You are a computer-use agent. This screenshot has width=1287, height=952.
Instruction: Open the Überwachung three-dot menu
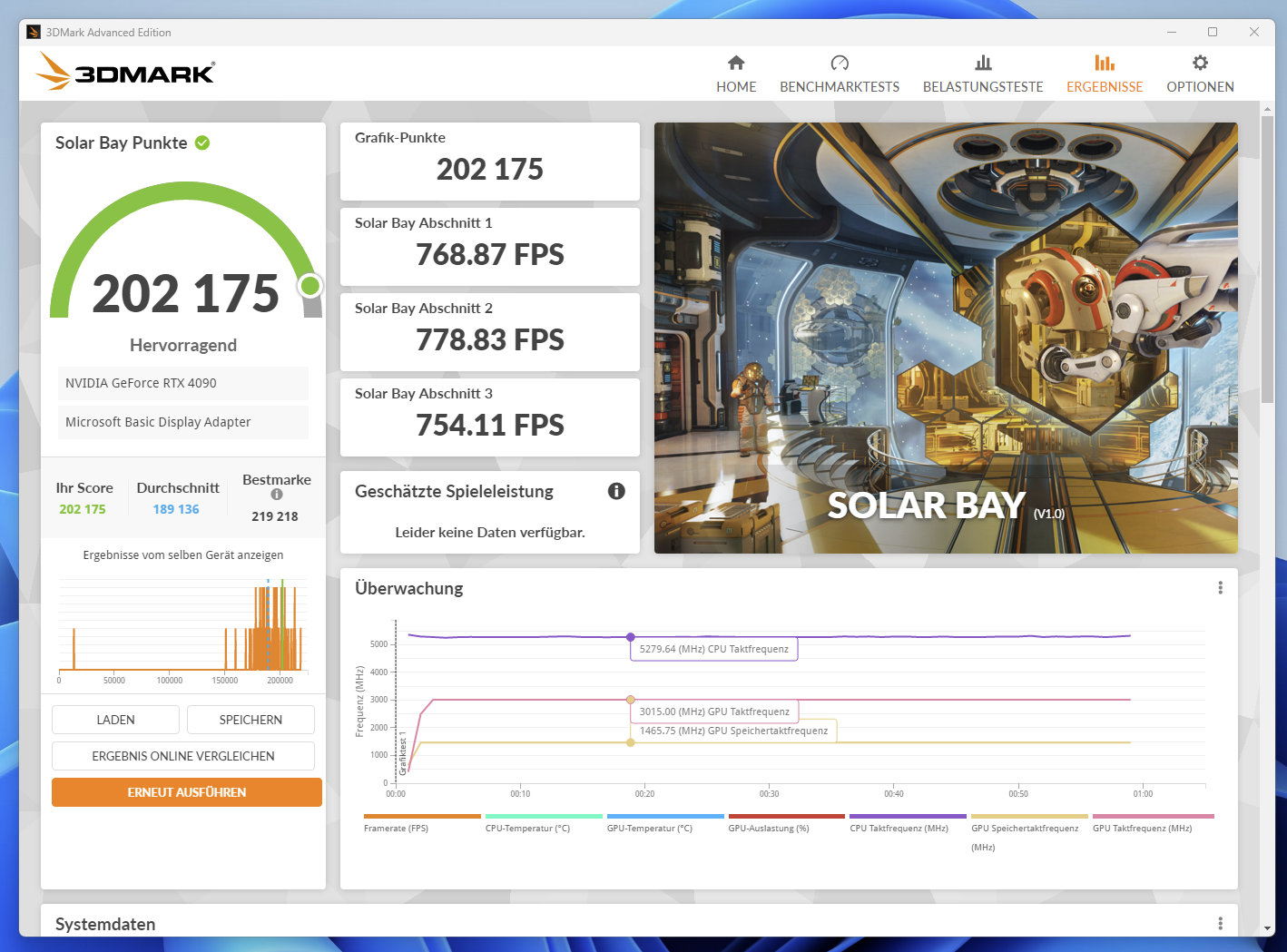click(x=1220, y=588)
